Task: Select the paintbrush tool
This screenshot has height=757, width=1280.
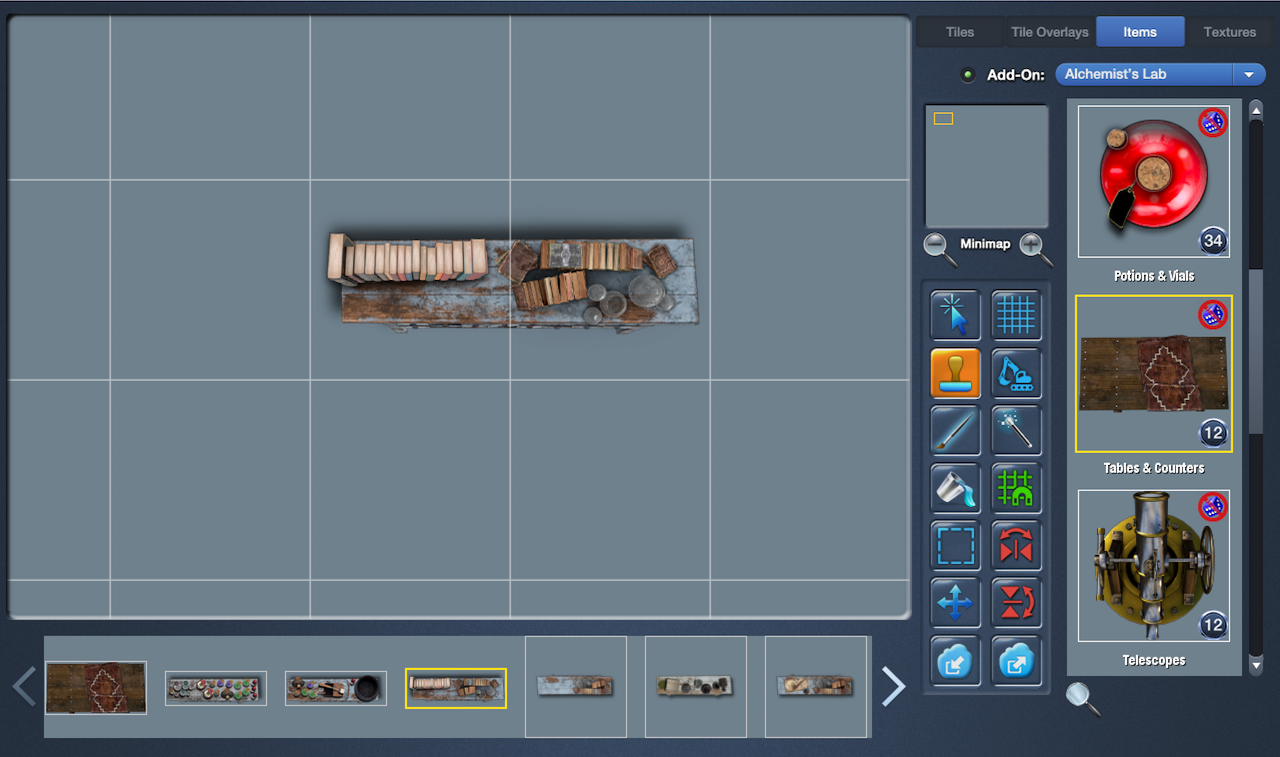Action: click(x=955, y=430)
